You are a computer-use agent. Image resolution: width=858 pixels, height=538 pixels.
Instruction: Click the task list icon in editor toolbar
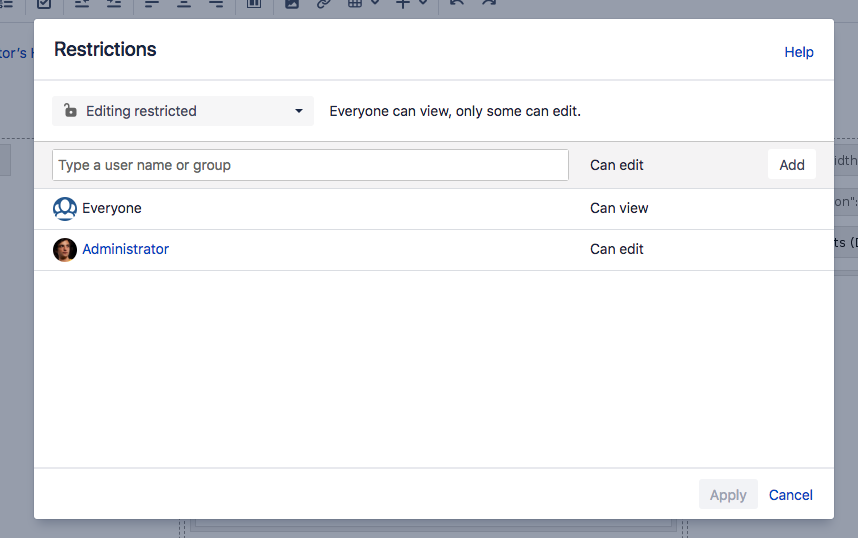[44, 4]
